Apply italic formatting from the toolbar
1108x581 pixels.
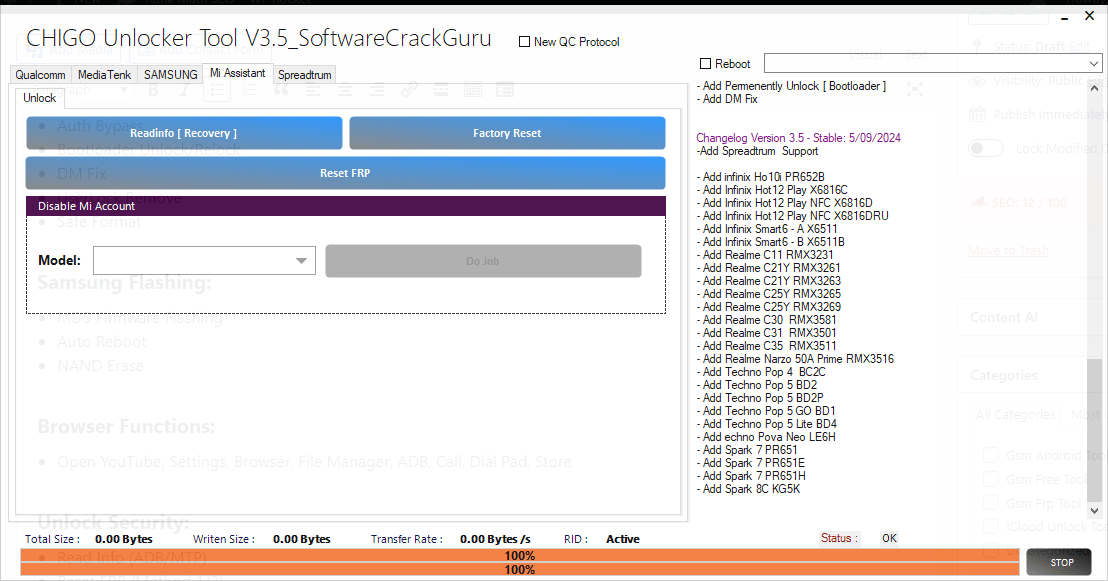pos(183,89)
